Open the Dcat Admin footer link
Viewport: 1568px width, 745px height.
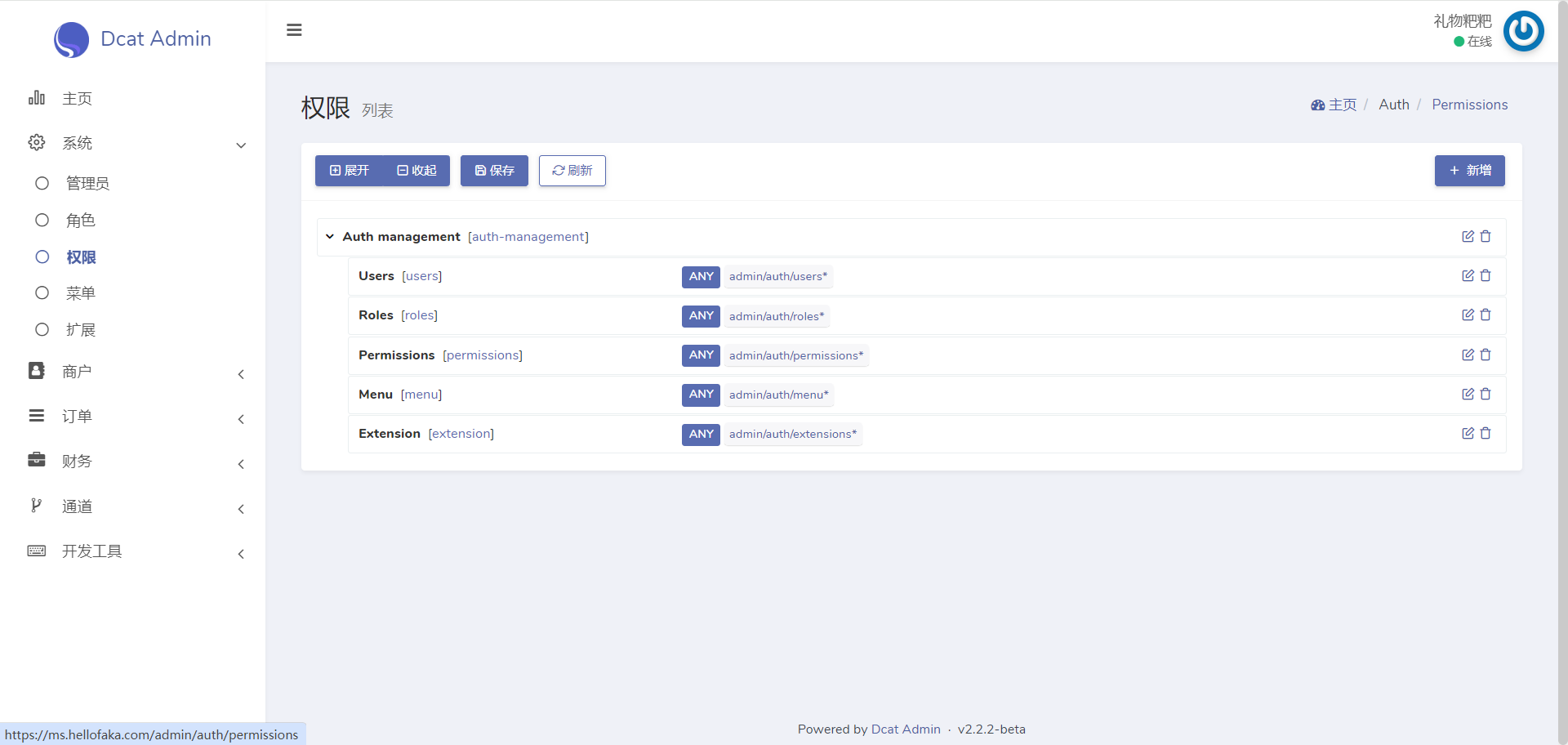(x=906, y=729)
